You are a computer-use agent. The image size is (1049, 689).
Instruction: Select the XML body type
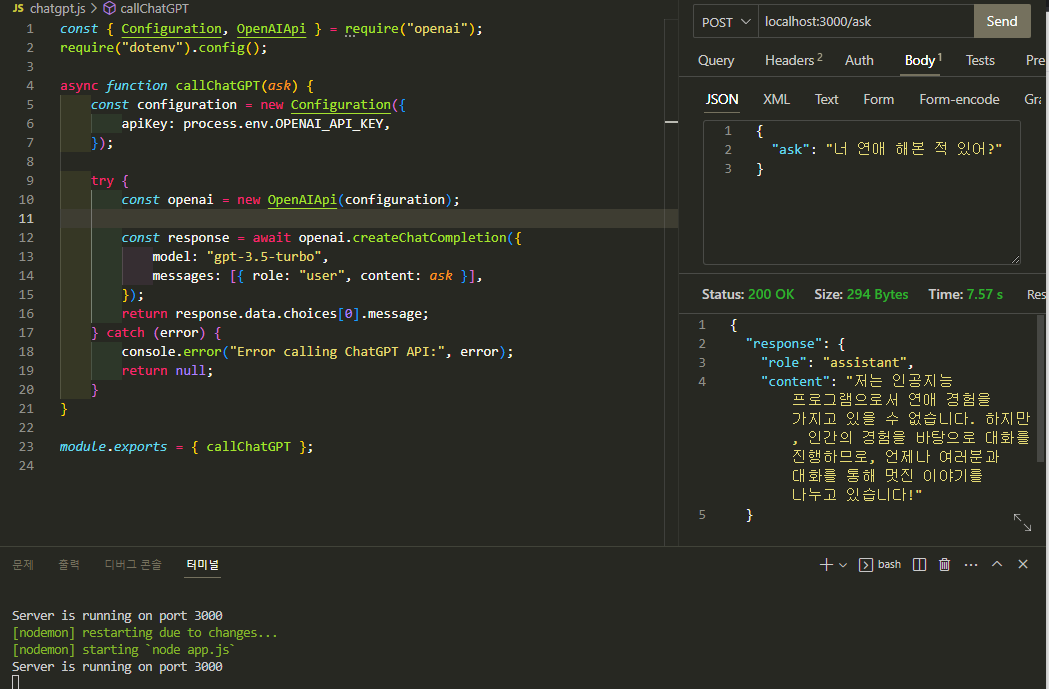[776, 99]
